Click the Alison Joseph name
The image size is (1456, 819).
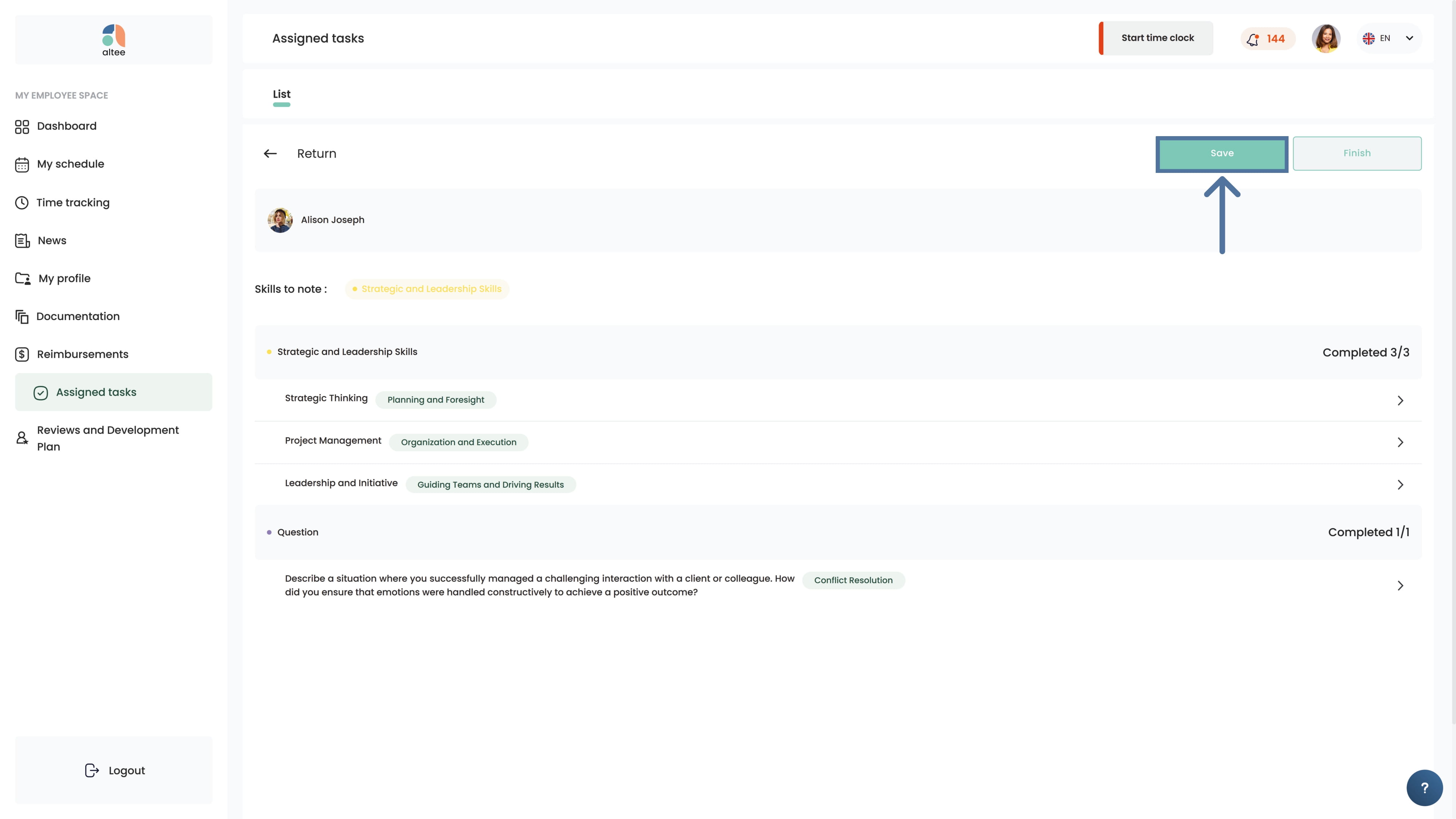332,220
